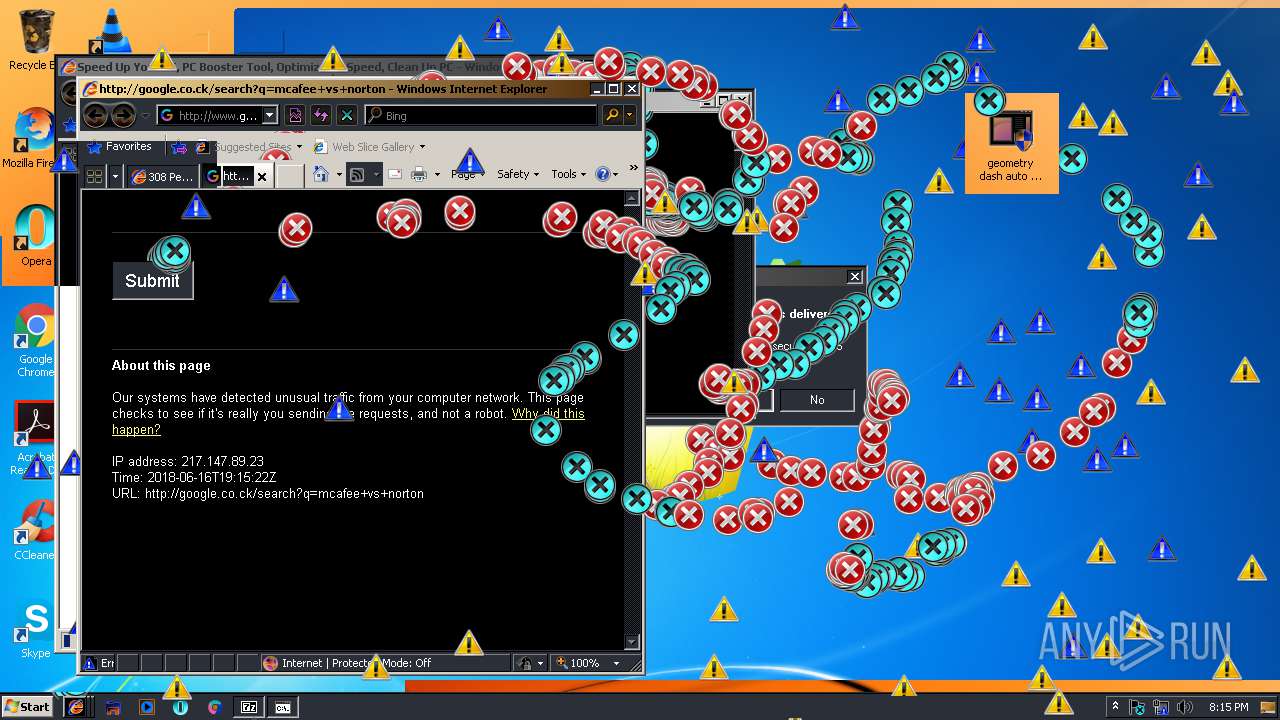This screenshot has height=720, width=1280.
Task: Click the Internet Explorer taskbar icon
Action: point(76,707)
